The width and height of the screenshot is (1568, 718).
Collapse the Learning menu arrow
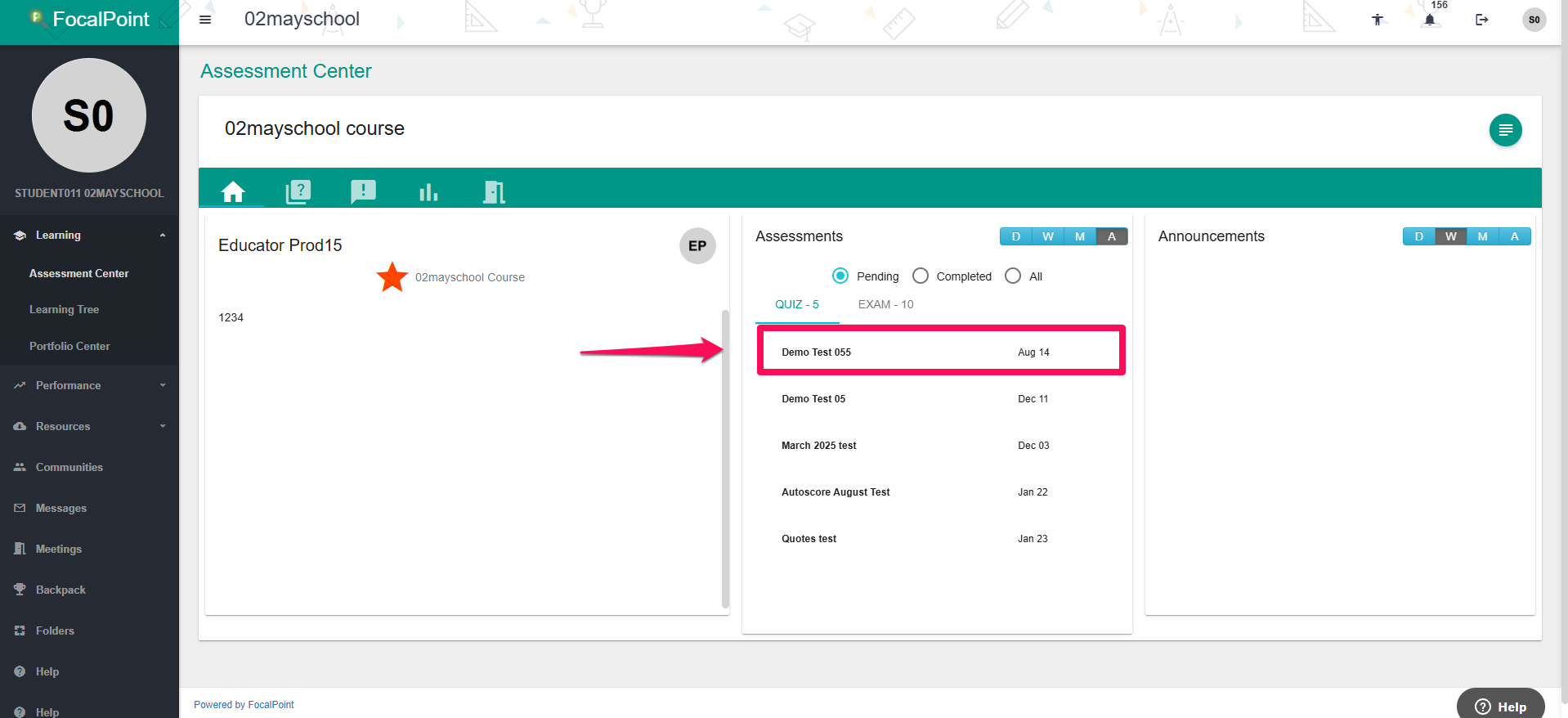tap(163, 235)
